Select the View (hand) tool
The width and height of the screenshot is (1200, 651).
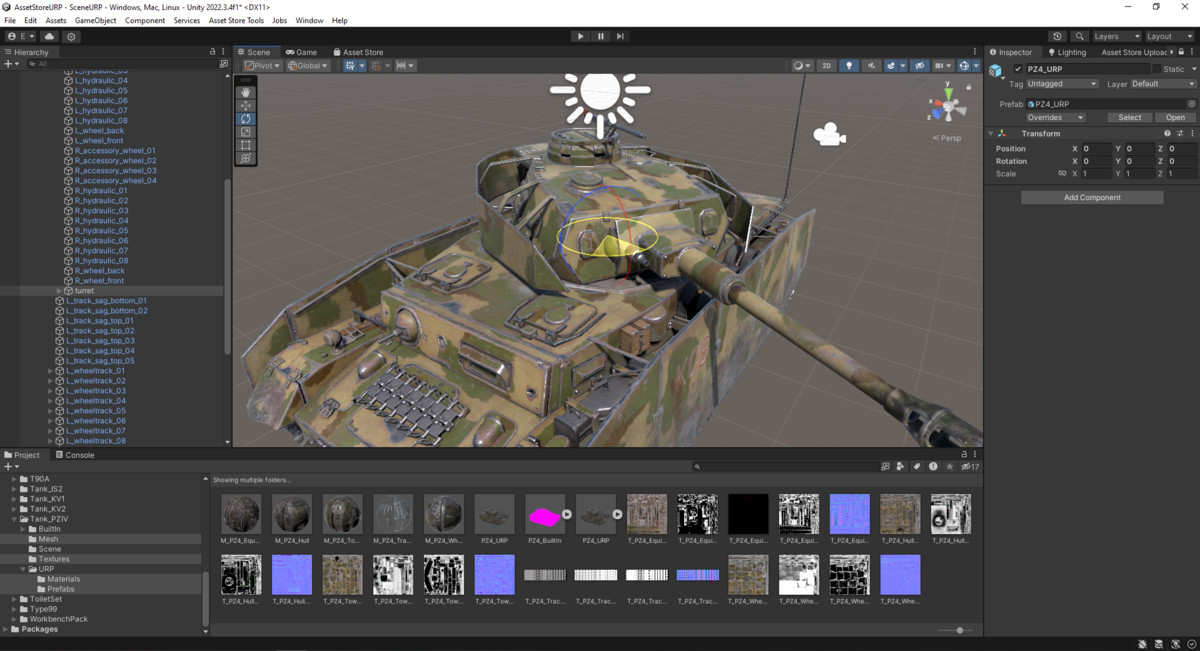246,92
